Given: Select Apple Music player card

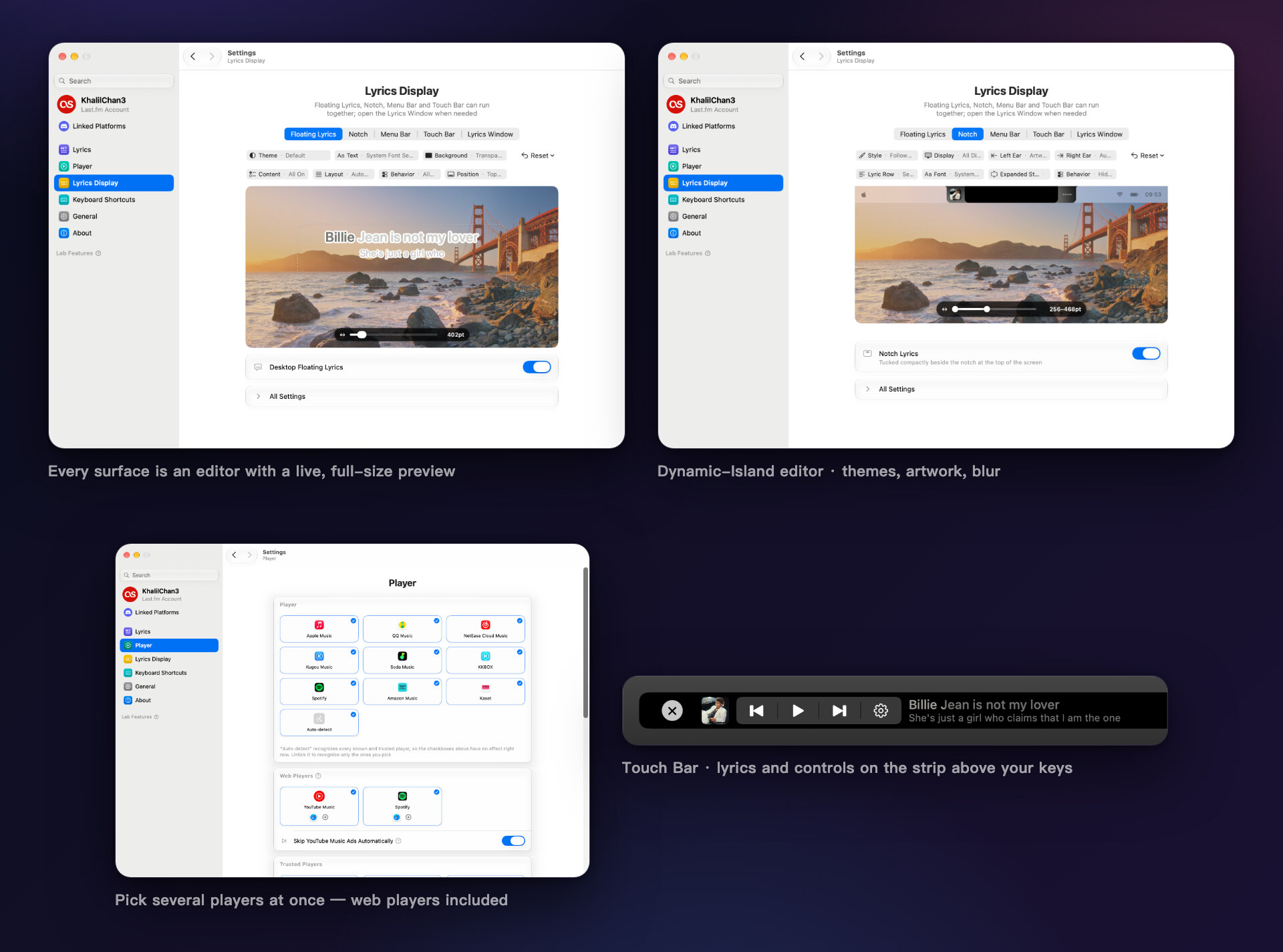Looking at the screenshot, I should click(x=319, y=629).
